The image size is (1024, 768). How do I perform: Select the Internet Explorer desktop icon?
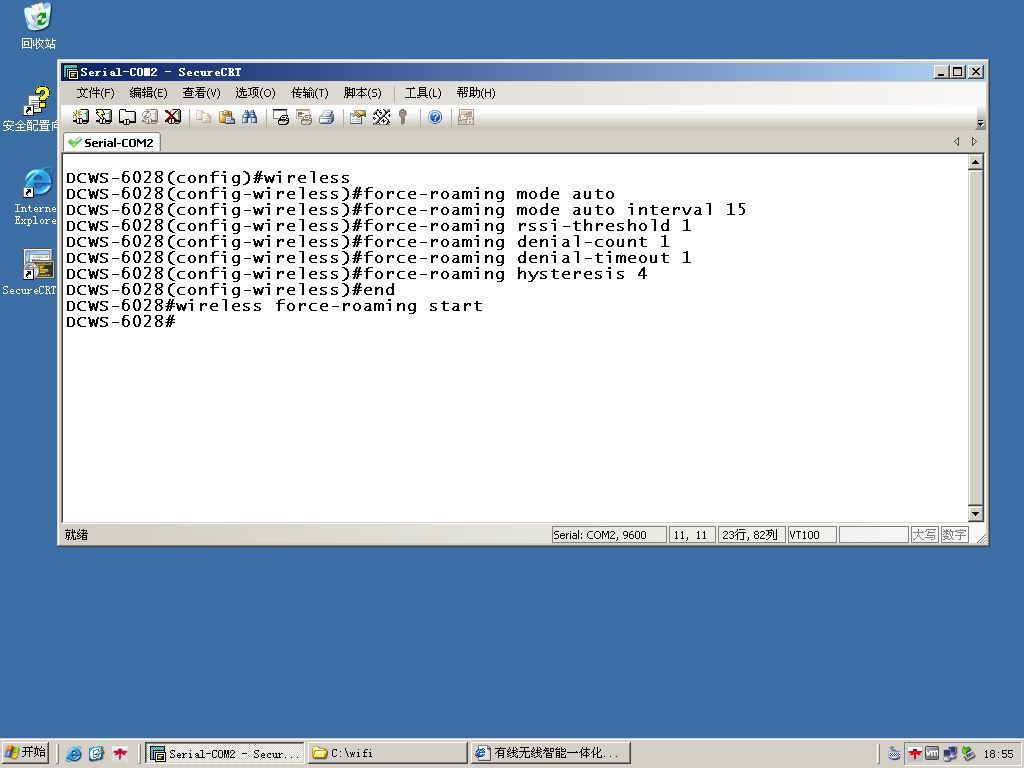click(35, 197)
